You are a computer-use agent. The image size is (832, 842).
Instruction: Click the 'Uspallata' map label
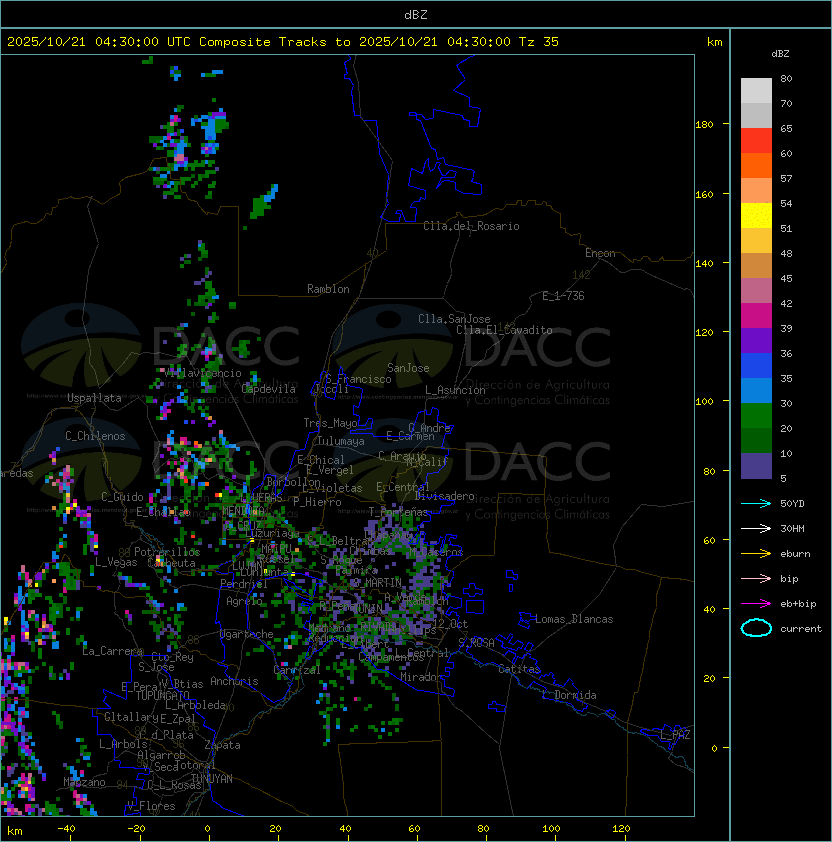(94, 398)
